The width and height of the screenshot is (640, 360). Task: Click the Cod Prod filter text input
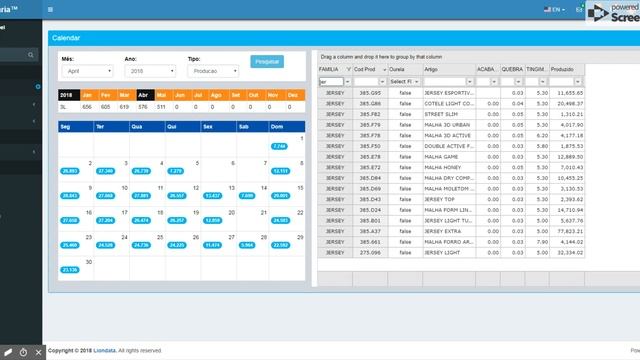point(366,82)
